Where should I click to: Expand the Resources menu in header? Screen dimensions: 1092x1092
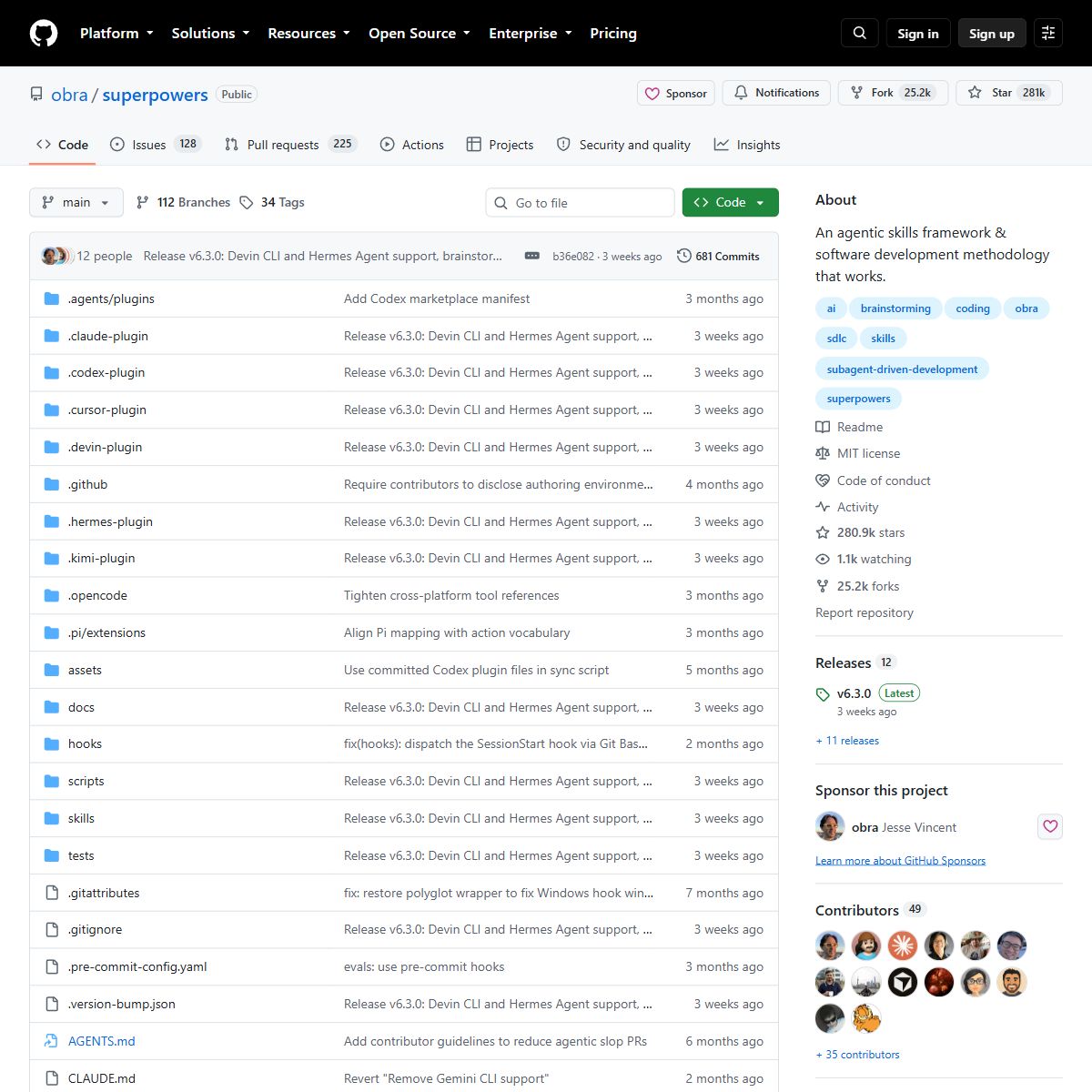click(308, 33)
